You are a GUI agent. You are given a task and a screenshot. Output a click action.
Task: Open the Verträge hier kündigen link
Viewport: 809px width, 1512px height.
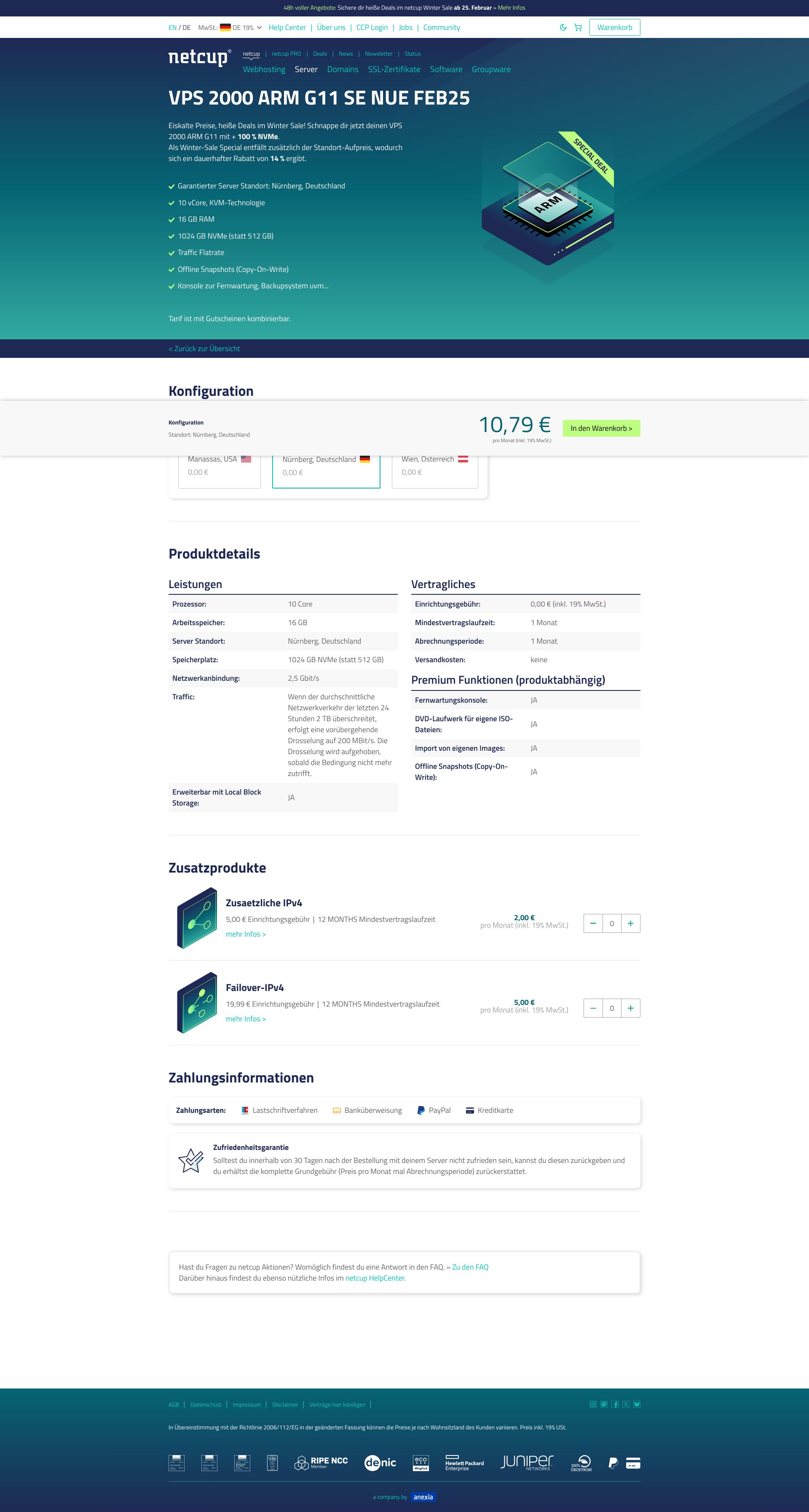pyautogui.click(x=338, y=1405)
